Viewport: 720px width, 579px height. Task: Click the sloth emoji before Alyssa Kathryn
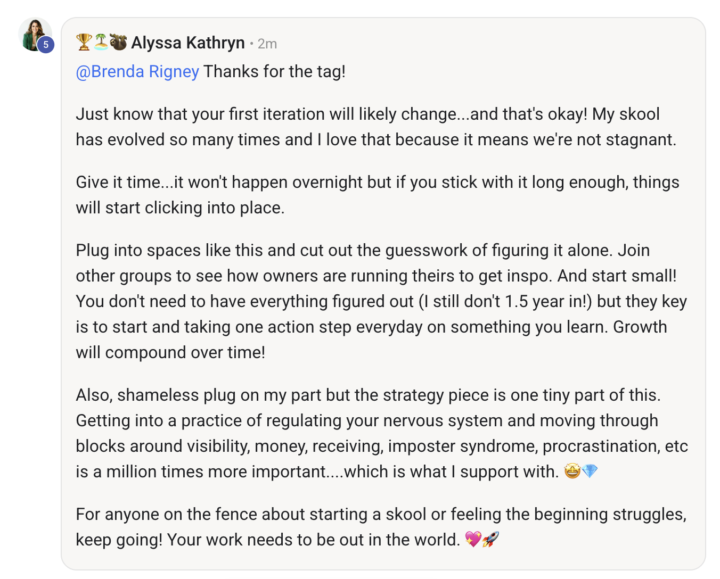(x=118, y=42)
